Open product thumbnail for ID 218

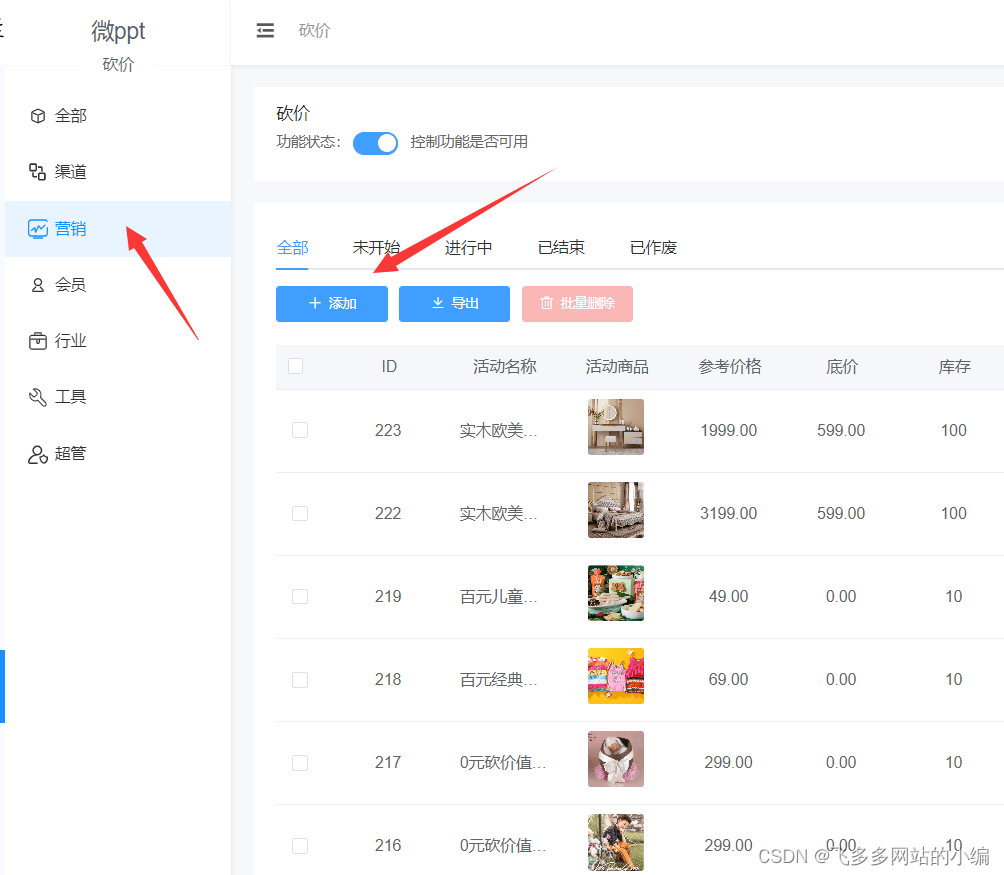click(616, 676)
